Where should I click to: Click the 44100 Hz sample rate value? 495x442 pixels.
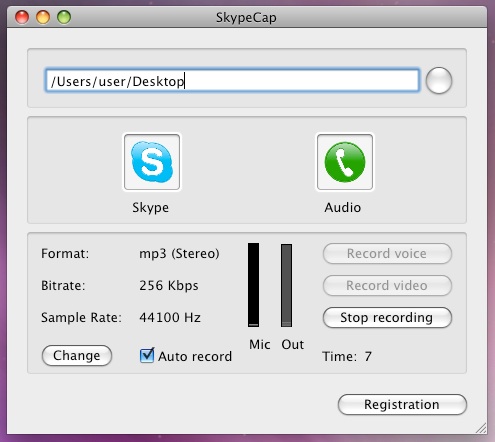(x=170, y=317)
